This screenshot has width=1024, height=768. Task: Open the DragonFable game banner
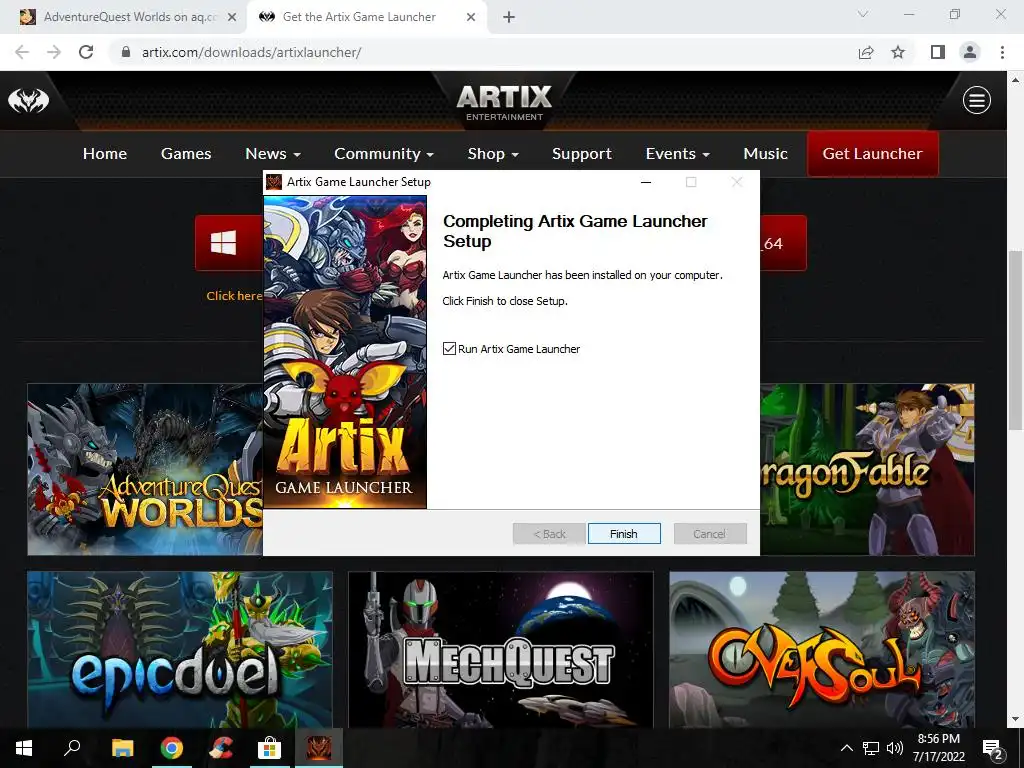click(x=867, y=469)
